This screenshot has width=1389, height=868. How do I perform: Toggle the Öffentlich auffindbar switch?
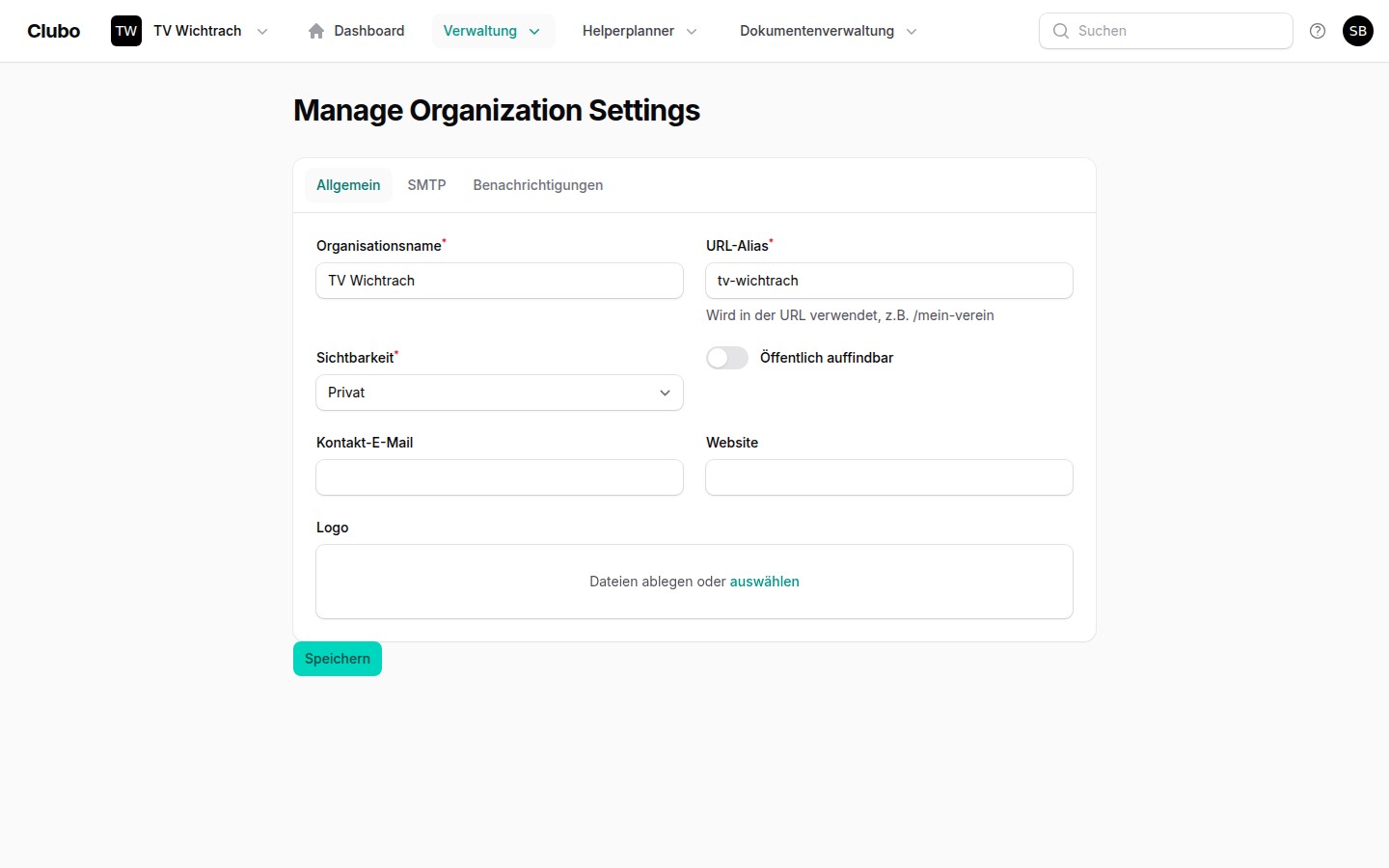pos(727,358)
